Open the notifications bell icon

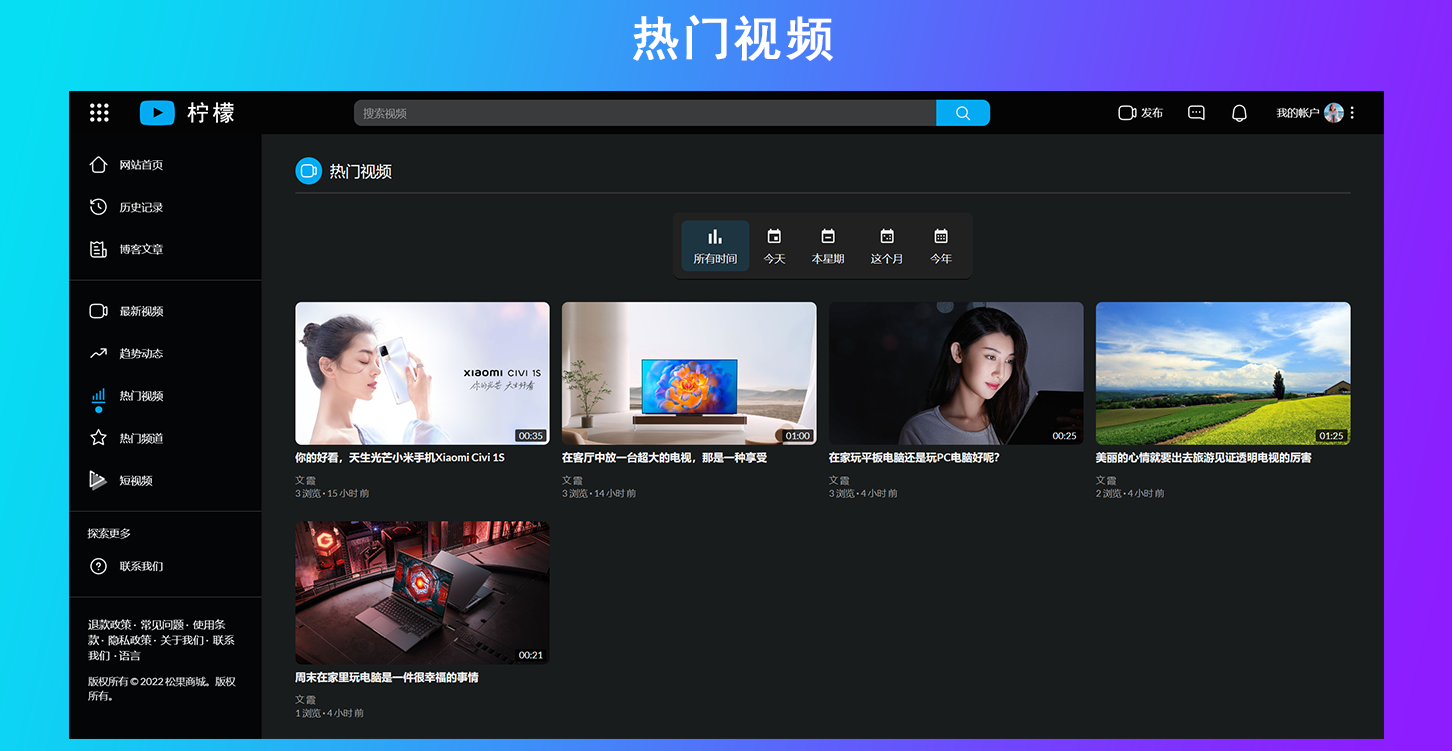1239,113
